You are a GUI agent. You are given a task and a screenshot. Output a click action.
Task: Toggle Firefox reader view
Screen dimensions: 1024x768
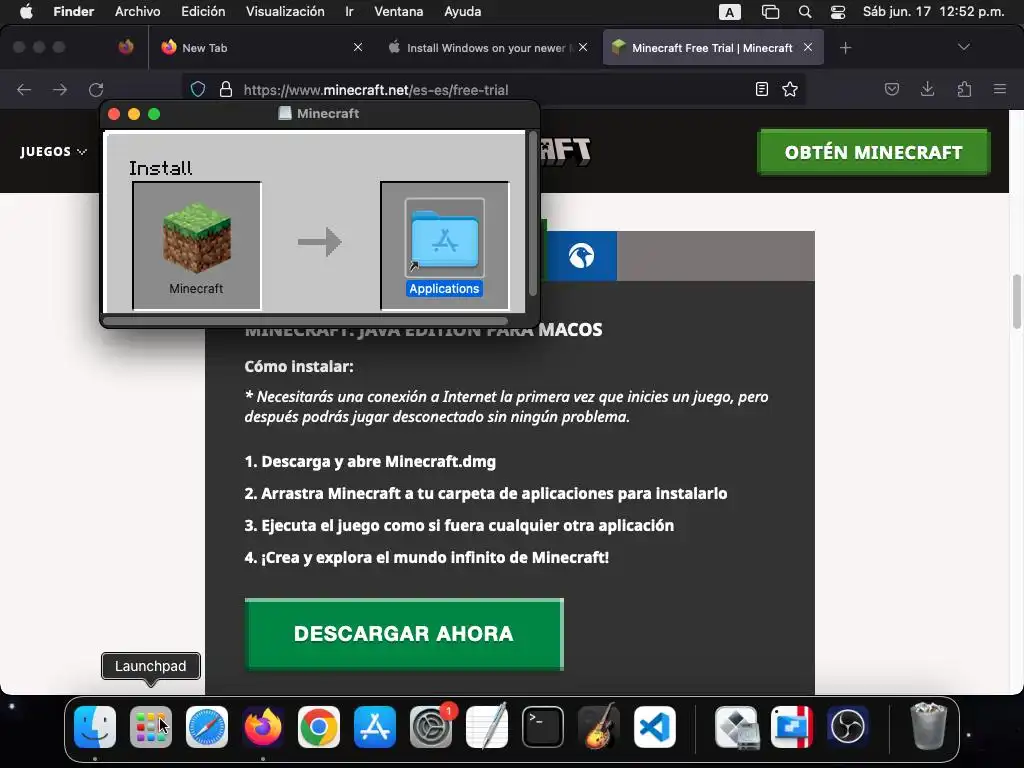tap(761, 89)
